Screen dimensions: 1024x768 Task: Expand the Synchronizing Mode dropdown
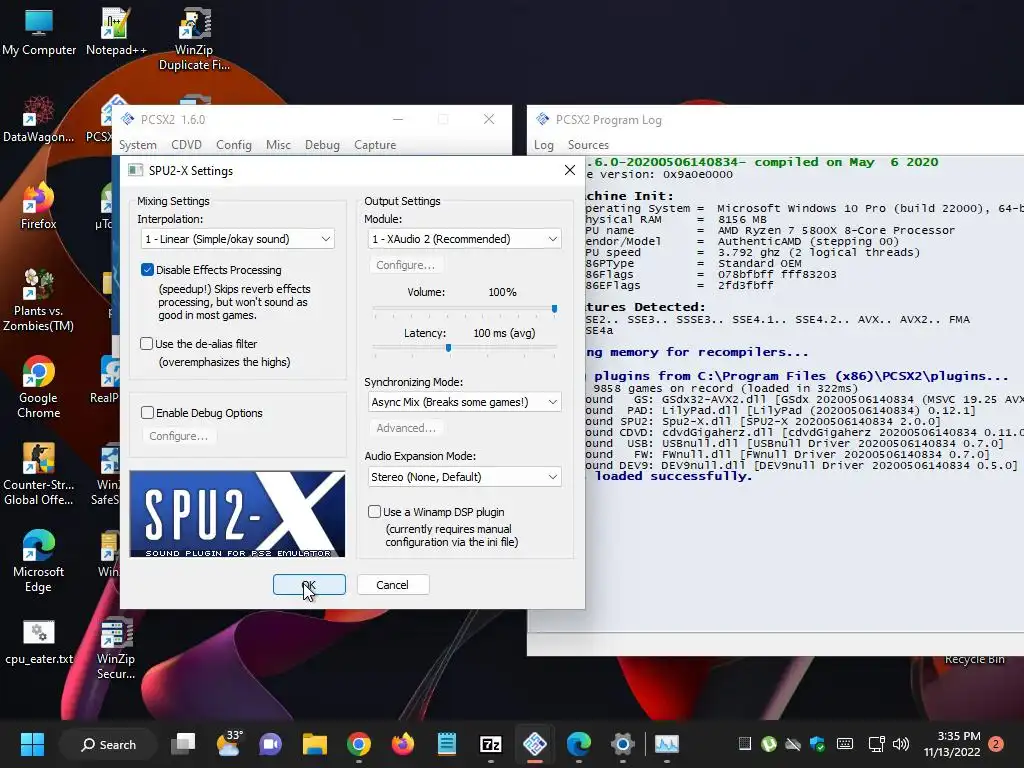[464, 402]
